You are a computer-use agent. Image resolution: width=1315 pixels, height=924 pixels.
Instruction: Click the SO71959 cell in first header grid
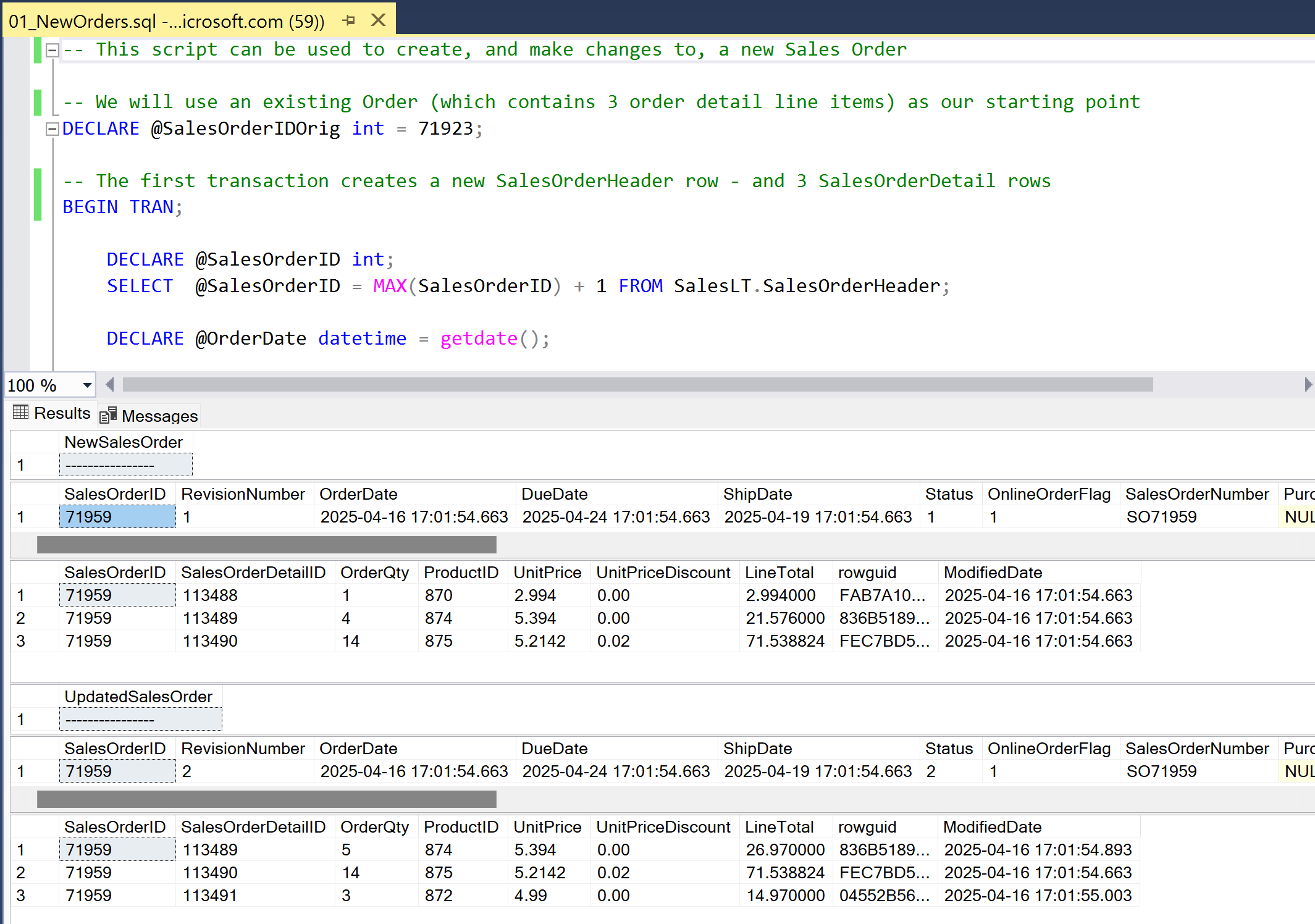point(1198,517)
